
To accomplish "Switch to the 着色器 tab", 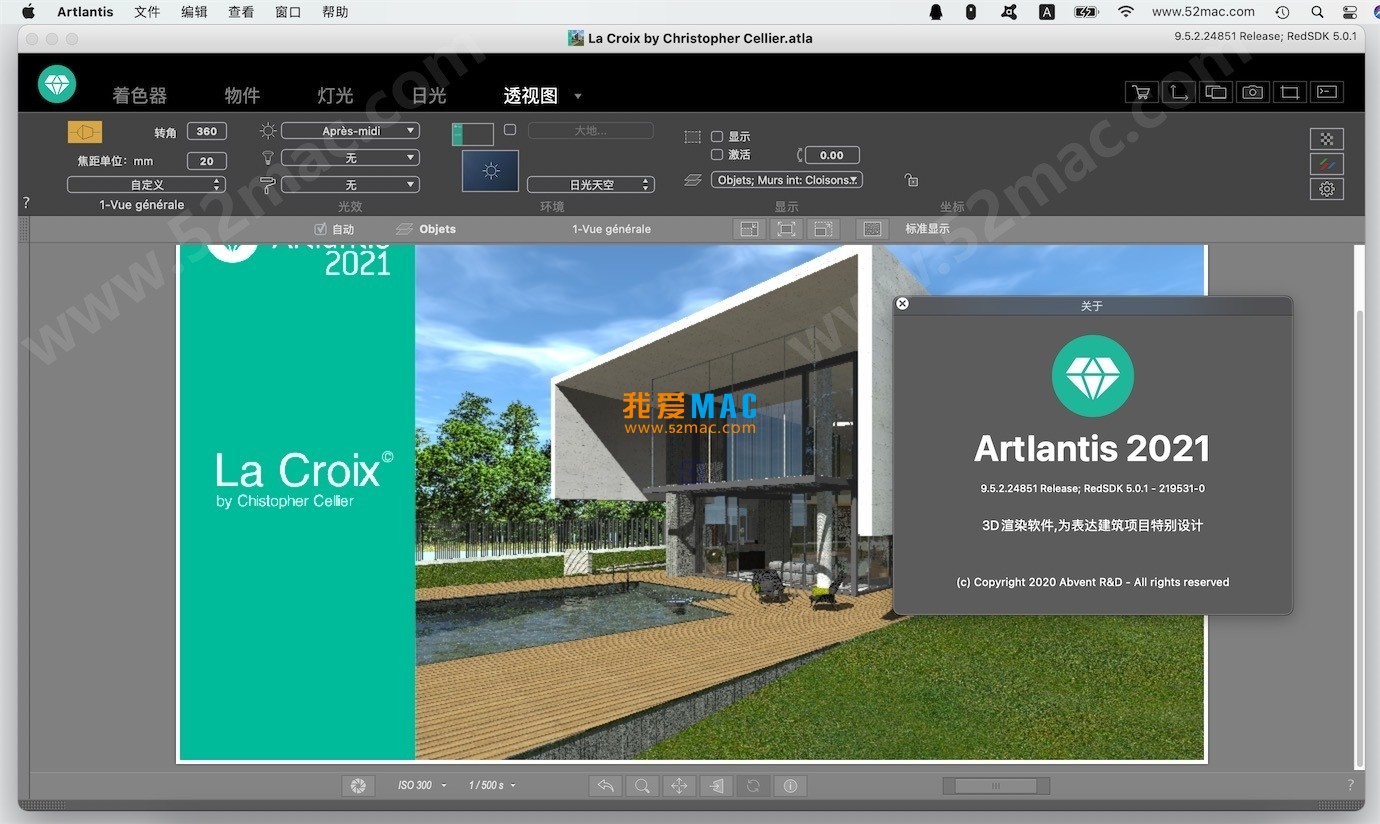I will [139, 95].
